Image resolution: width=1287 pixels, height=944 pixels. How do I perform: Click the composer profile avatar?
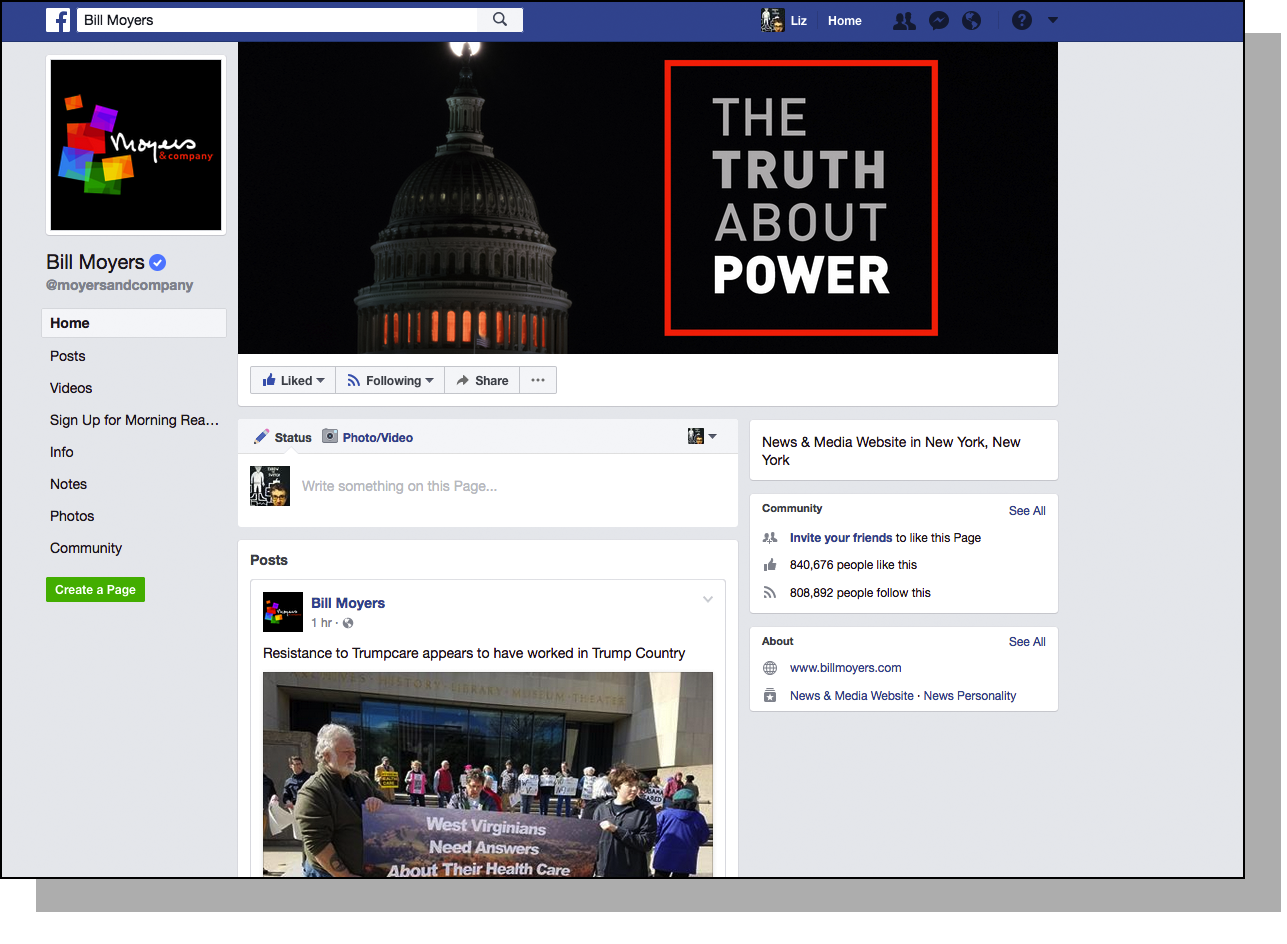pyautogui.click(x=270, y=486)
